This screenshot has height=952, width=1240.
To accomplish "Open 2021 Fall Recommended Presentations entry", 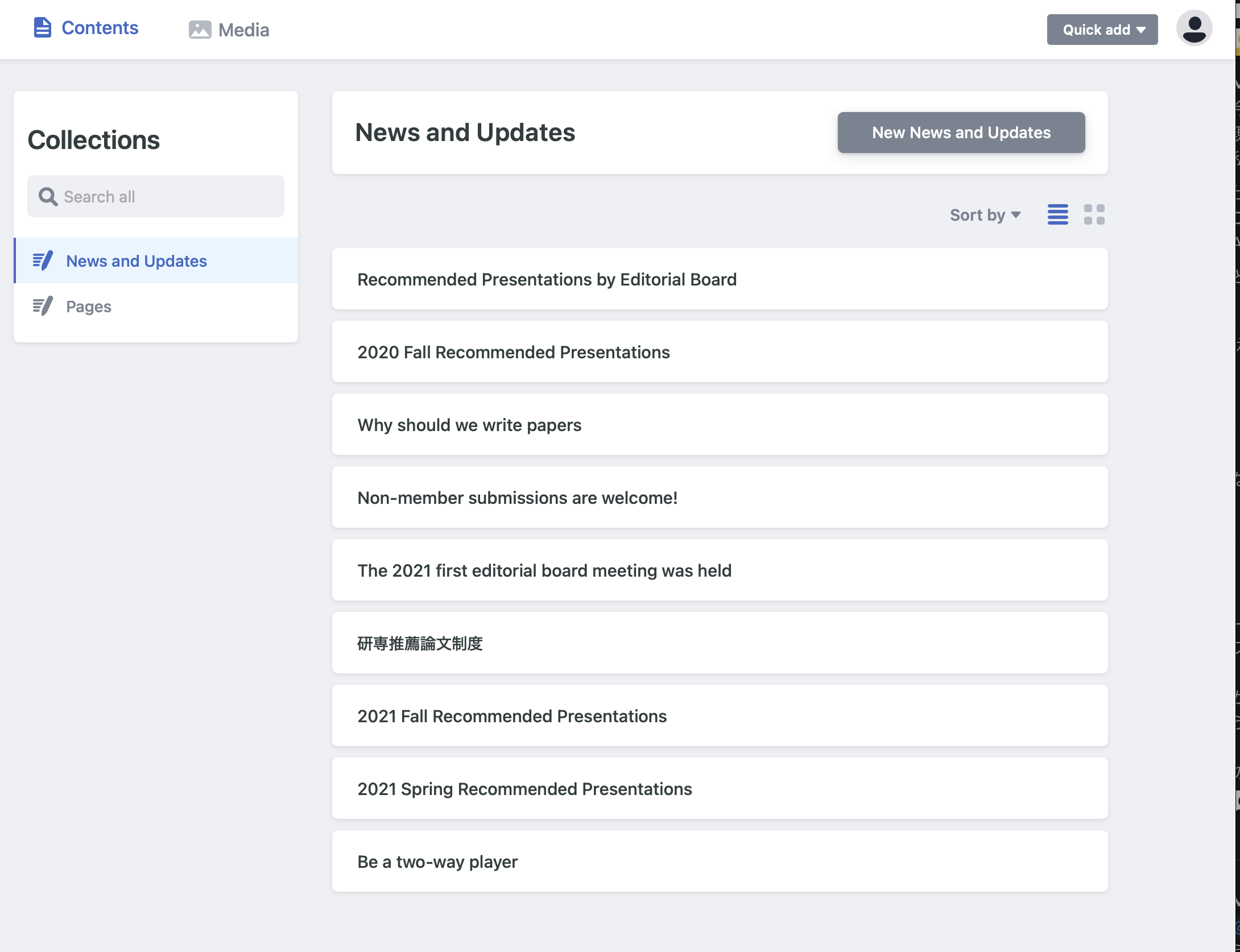I will (720, 715).
